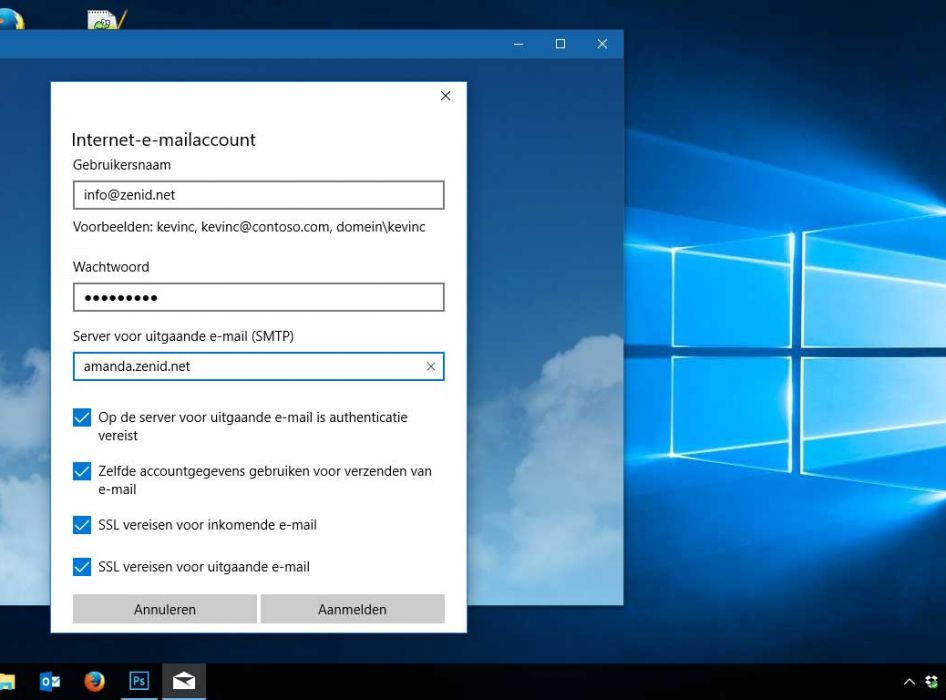Image resolution: width=946 pixels, height=700 pixels.
Task: Click the Internet-e-mailaccount heading
Action: coord(163,140)
